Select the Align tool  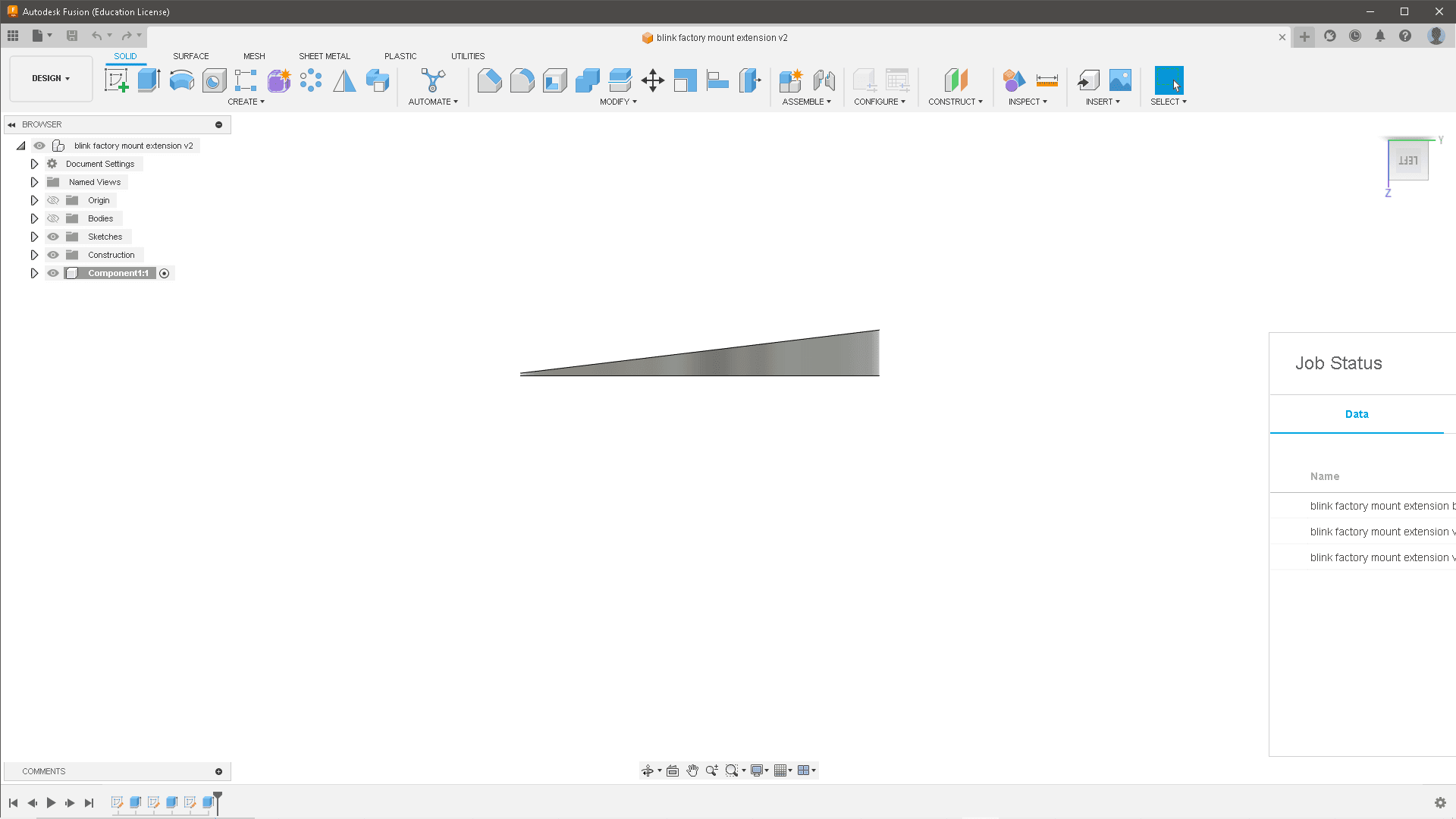[717, 80]
